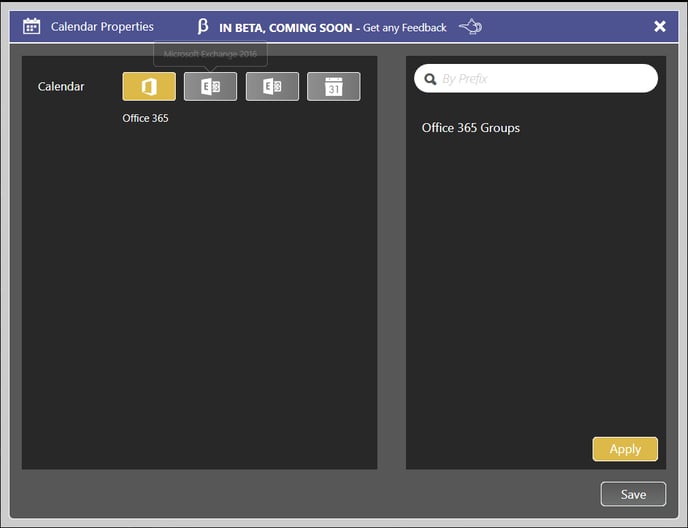Click the IN BETA, COMING SOON text

pyautogui.click(x=286, y=28)
